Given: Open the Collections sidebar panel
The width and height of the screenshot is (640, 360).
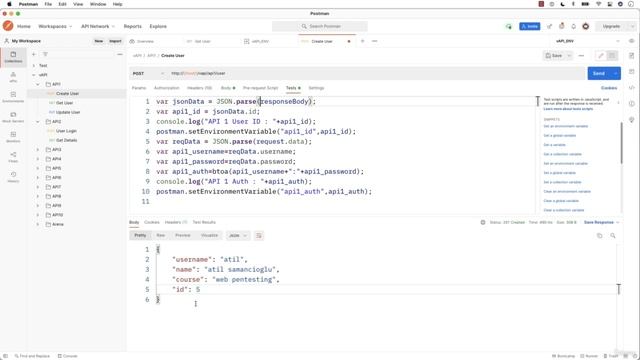Looking at the screenshot, I should (x=13, y=57).
